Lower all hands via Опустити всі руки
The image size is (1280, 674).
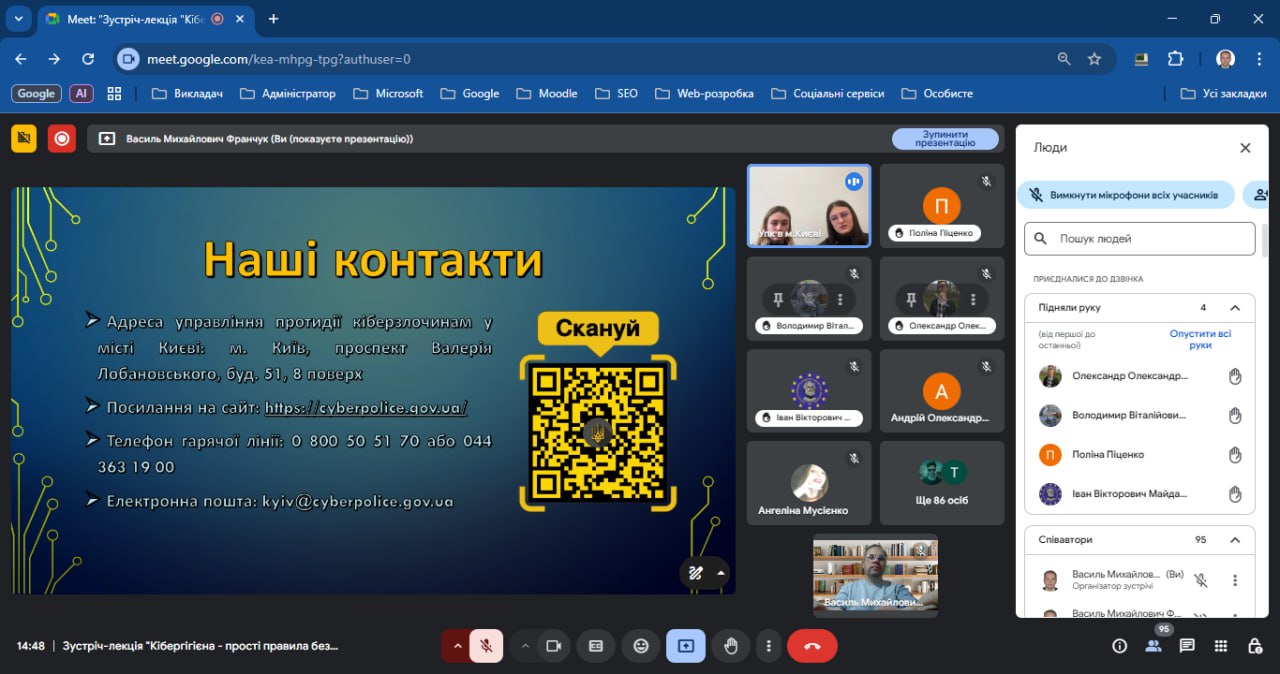pos(1200,339)
